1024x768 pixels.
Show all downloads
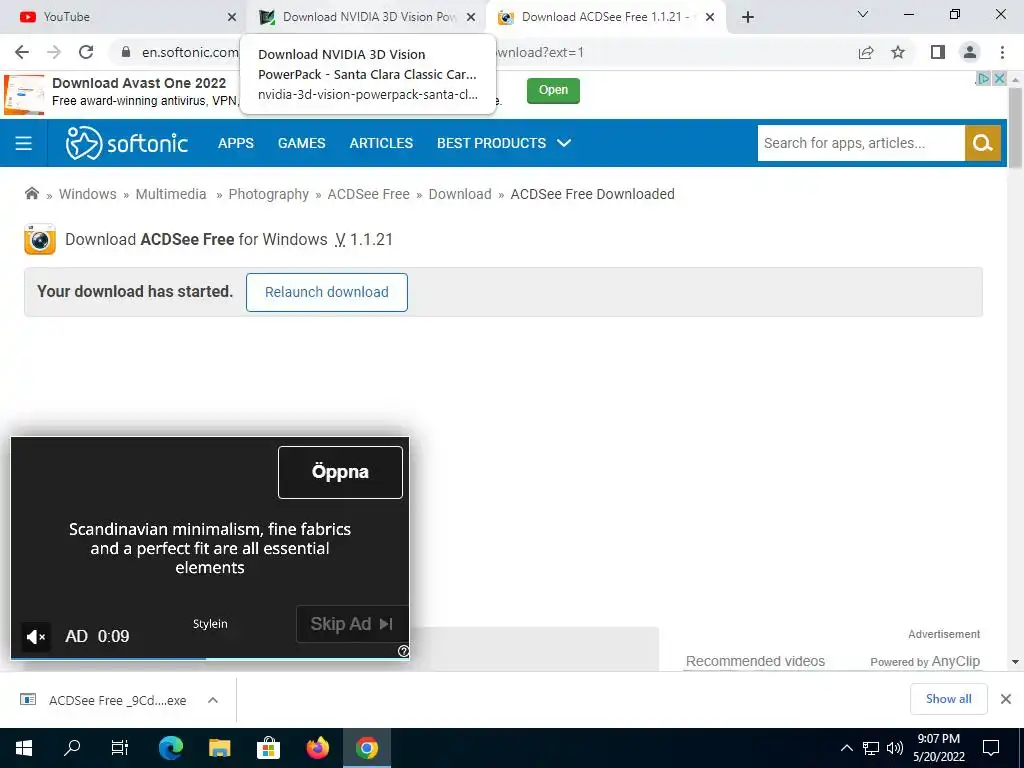pyautogui.click(x=948, y=699)
